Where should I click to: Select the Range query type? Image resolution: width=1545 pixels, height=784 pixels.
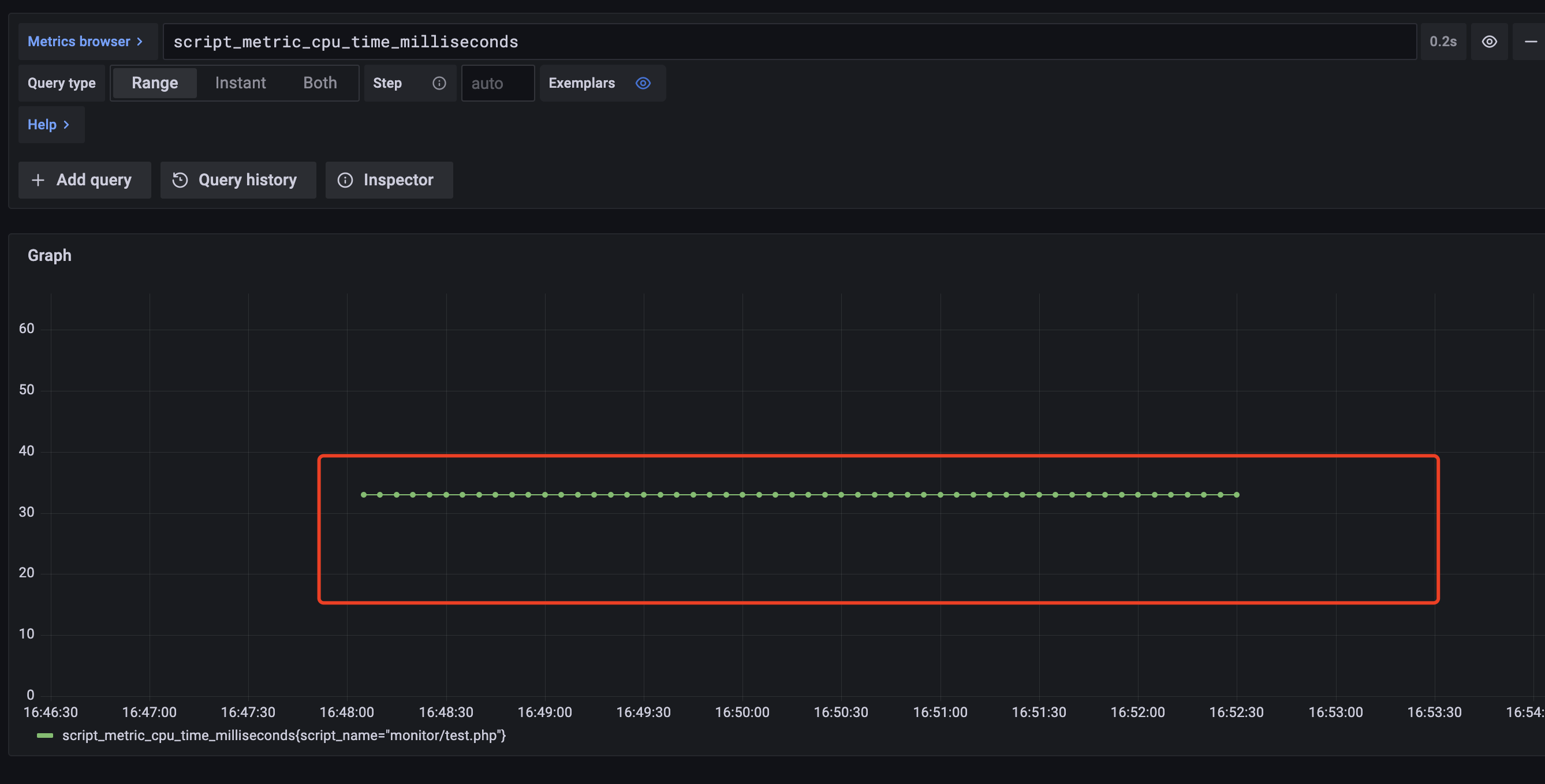[x=155, y=83]
